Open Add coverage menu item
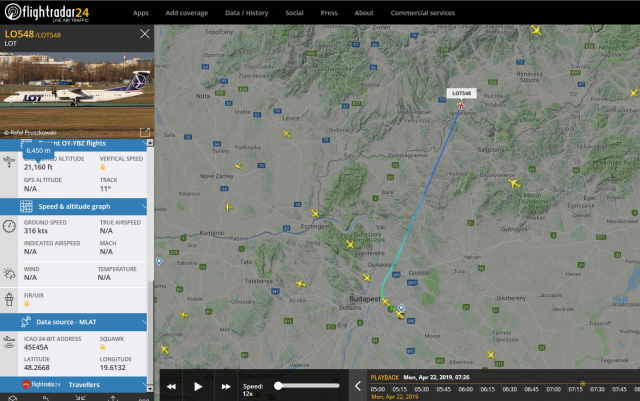Image resolution: width=640 pixels, height=401 pixels. [x=187, y=13]
